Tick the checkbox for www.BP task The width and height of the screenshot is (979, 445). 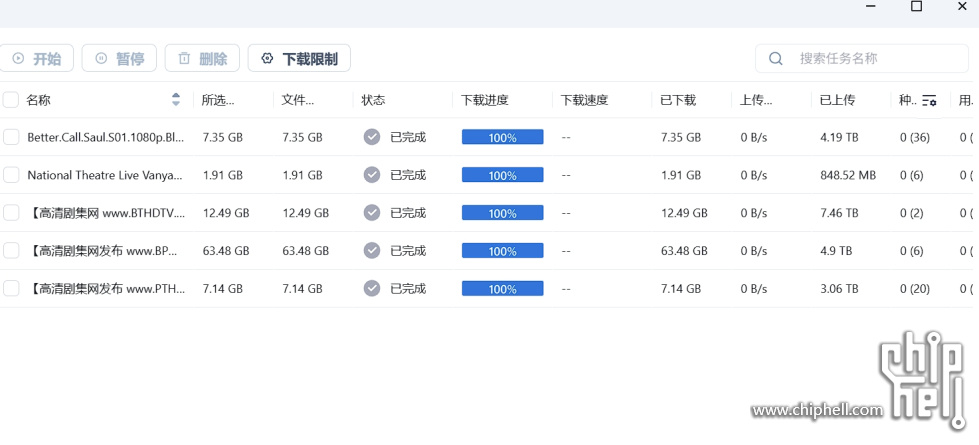coord(11,251)
